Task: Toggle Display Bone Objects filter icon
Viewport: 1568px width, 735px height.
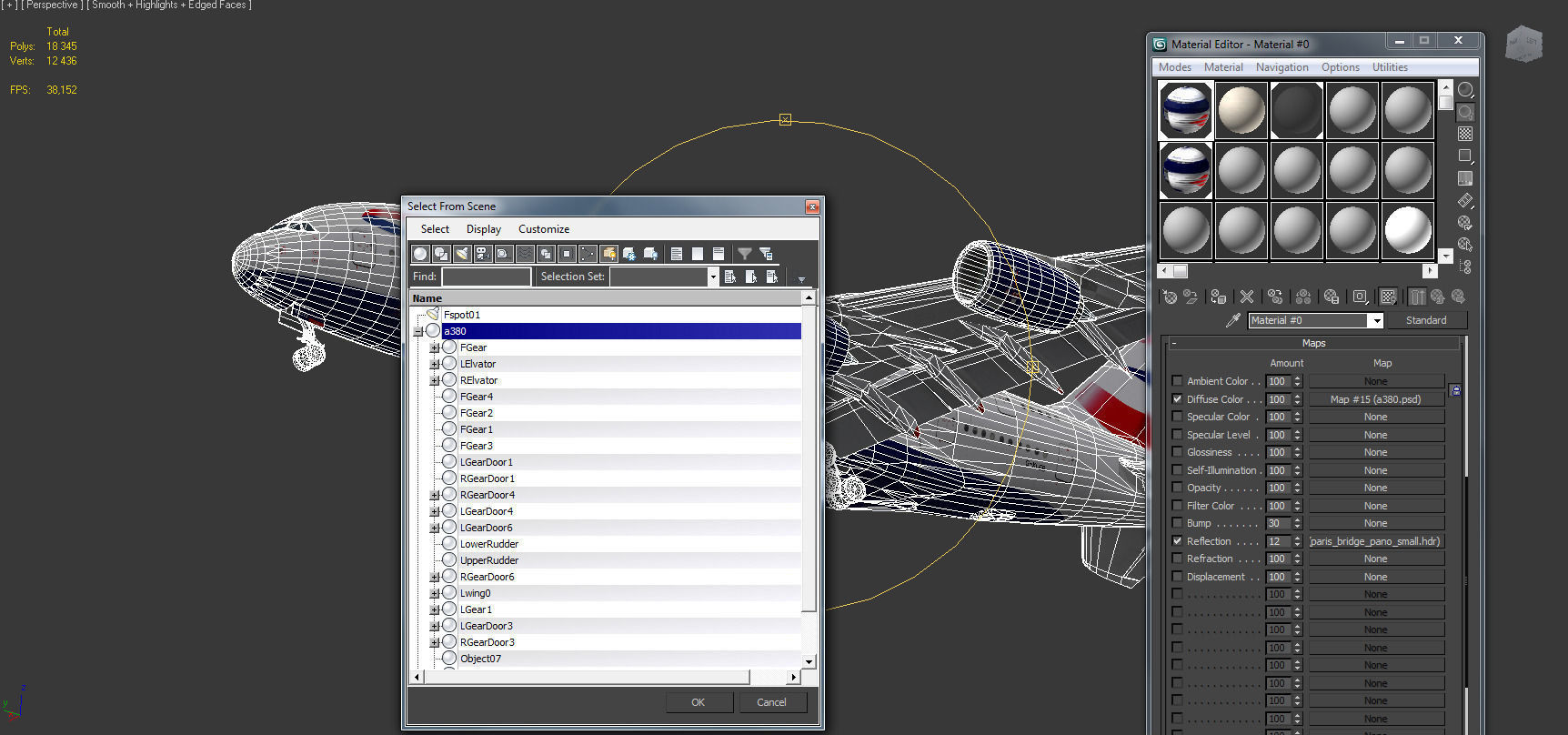Action: tap(588, 254)
